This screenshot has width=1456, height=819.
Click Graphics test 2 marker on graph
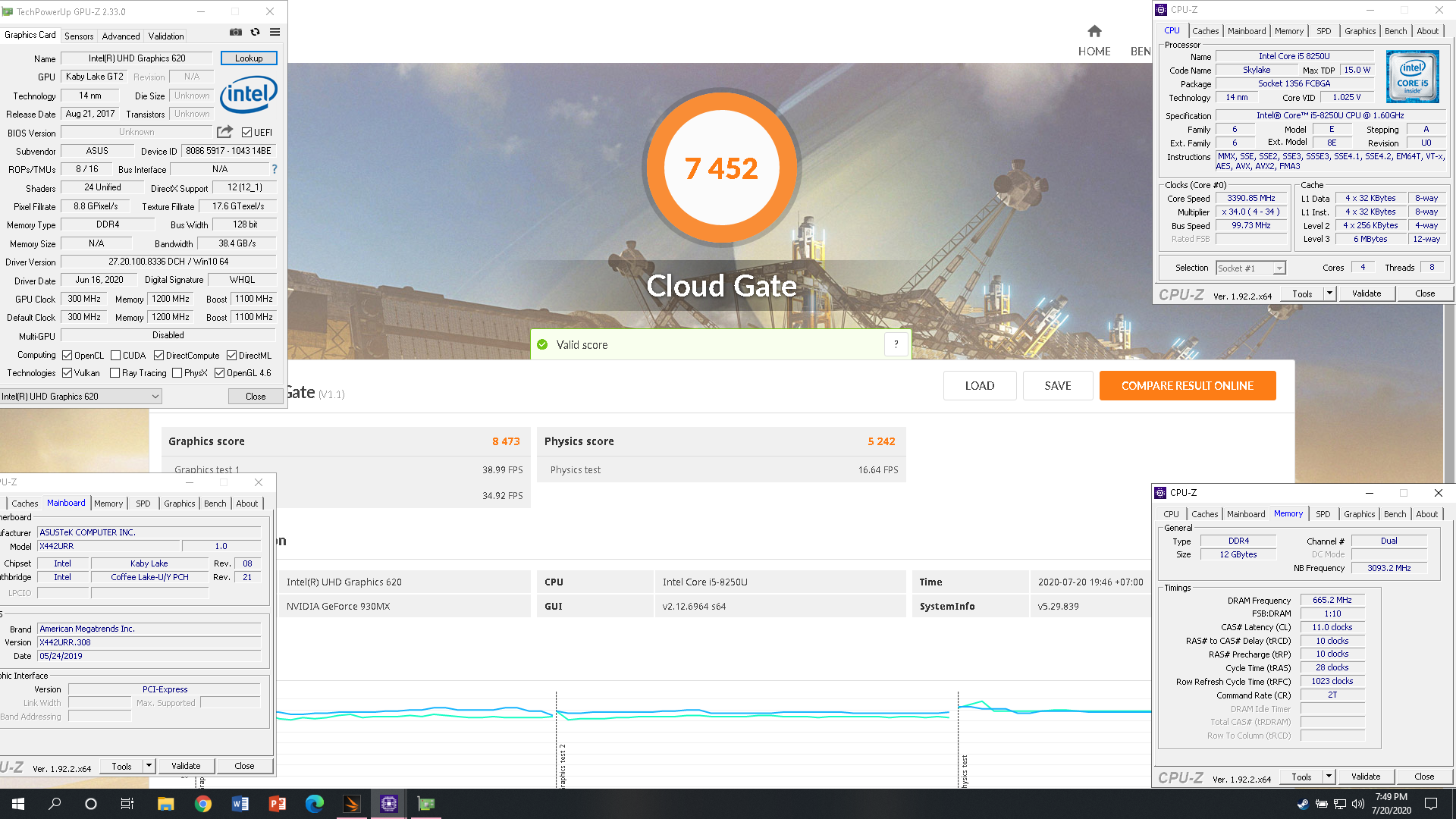click(x=562, y=766)
